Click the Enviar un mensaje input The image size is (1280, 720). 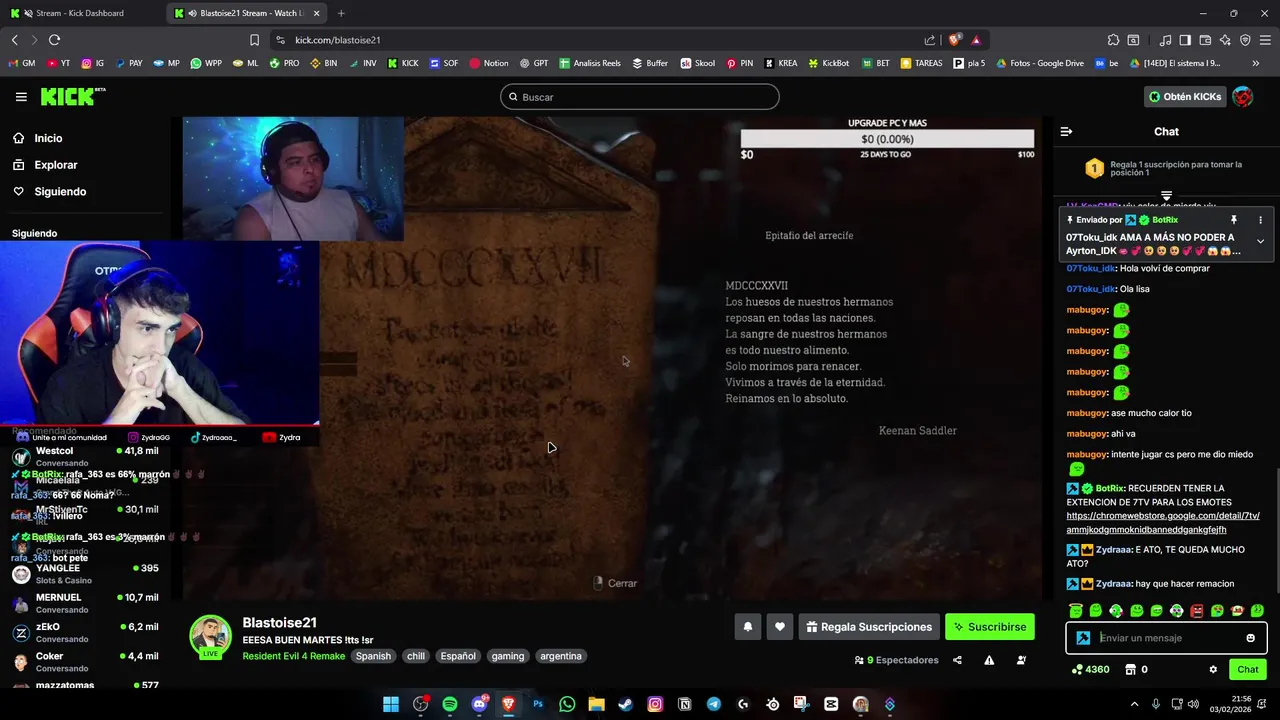click(x=1168, y=638)
